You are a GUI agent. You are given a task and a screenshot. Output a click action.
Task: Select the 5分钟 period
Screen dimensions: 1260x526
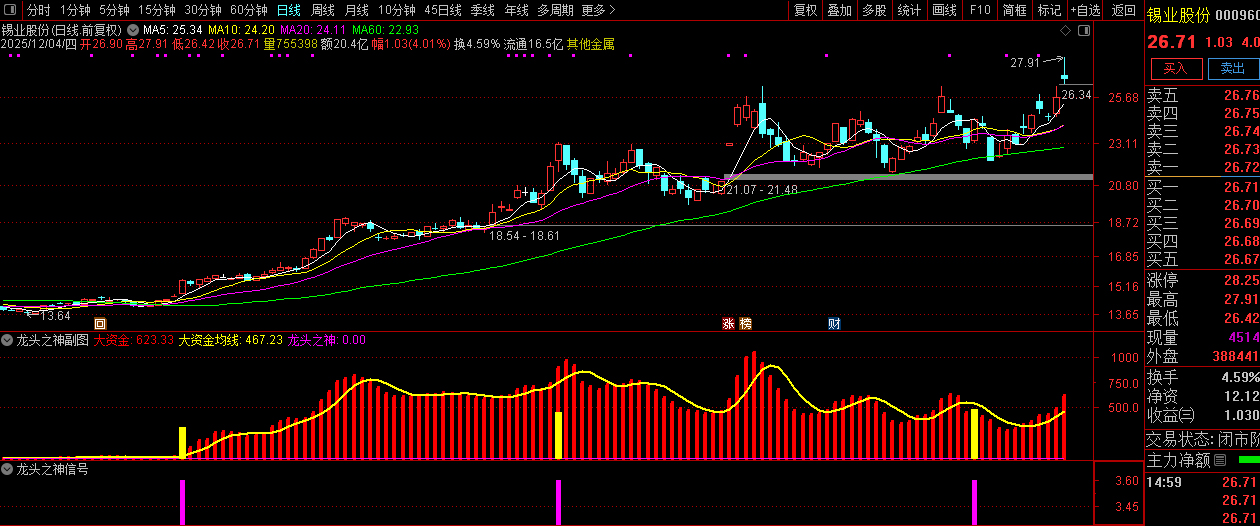[x=114, y=10]
